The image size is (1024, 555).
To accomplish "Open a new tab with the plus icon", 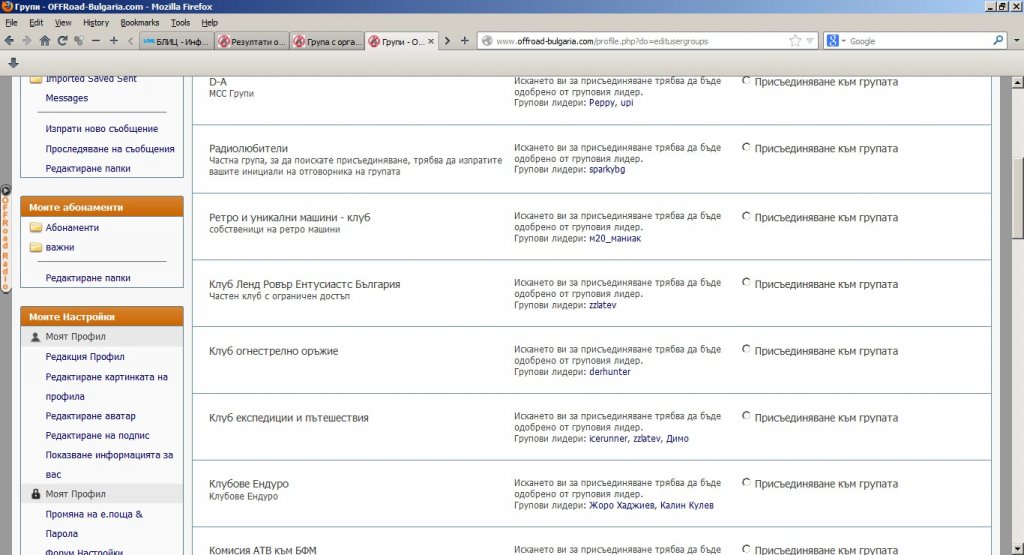I will 464,41.
